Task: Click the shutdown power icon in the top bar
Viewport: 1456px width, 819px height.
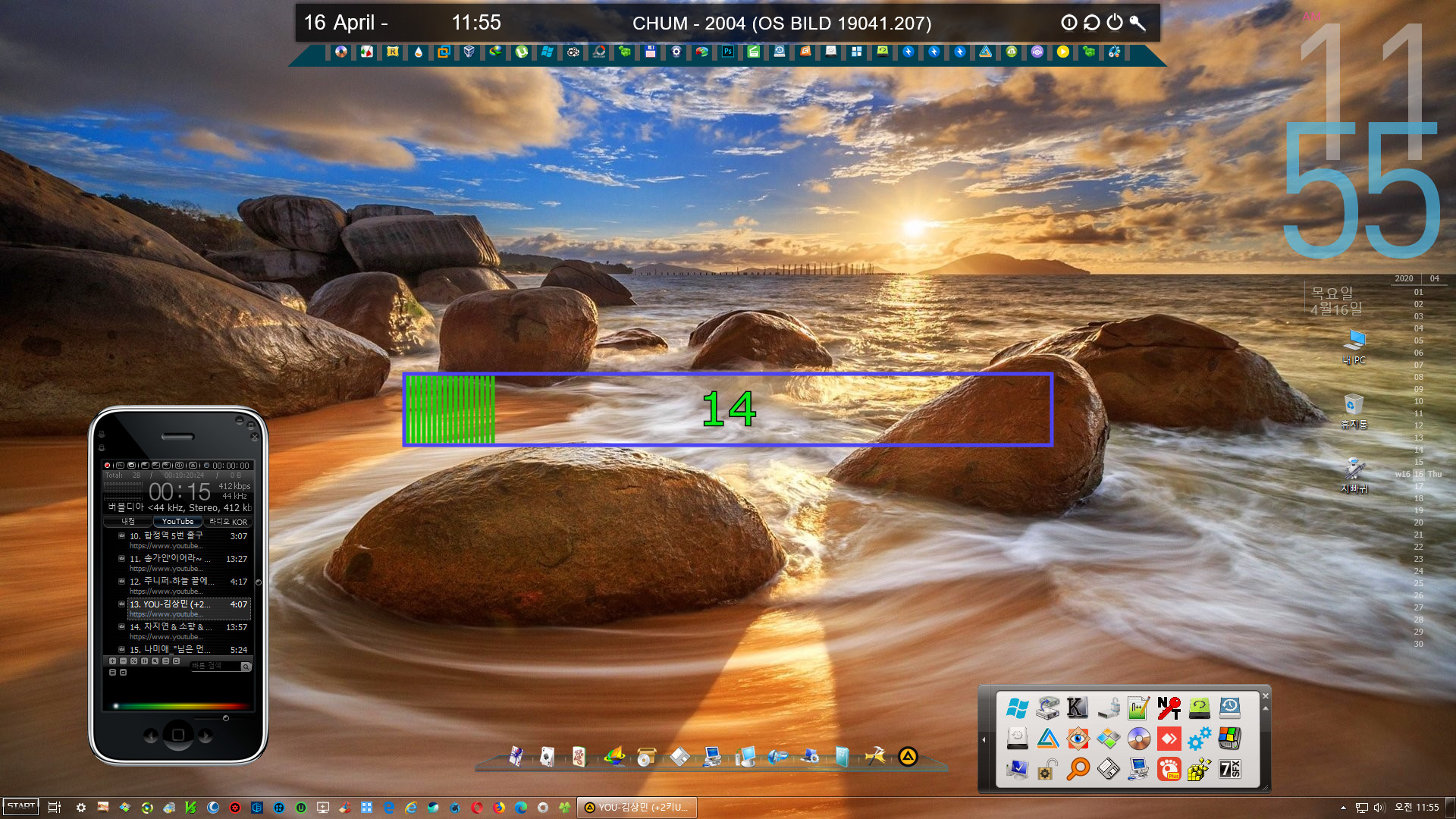Action: [x=1115, y=23]
